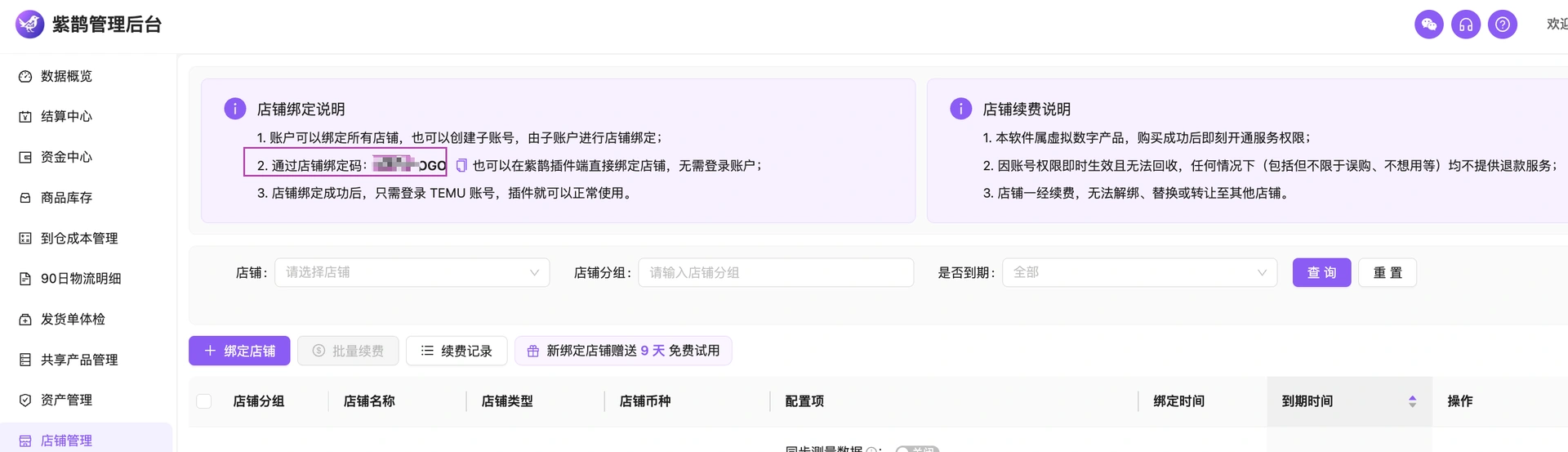The width and height of the screenshot is (1568, 452).
Task: Click the 查询 search button
Action: [x=1321, y=272]
